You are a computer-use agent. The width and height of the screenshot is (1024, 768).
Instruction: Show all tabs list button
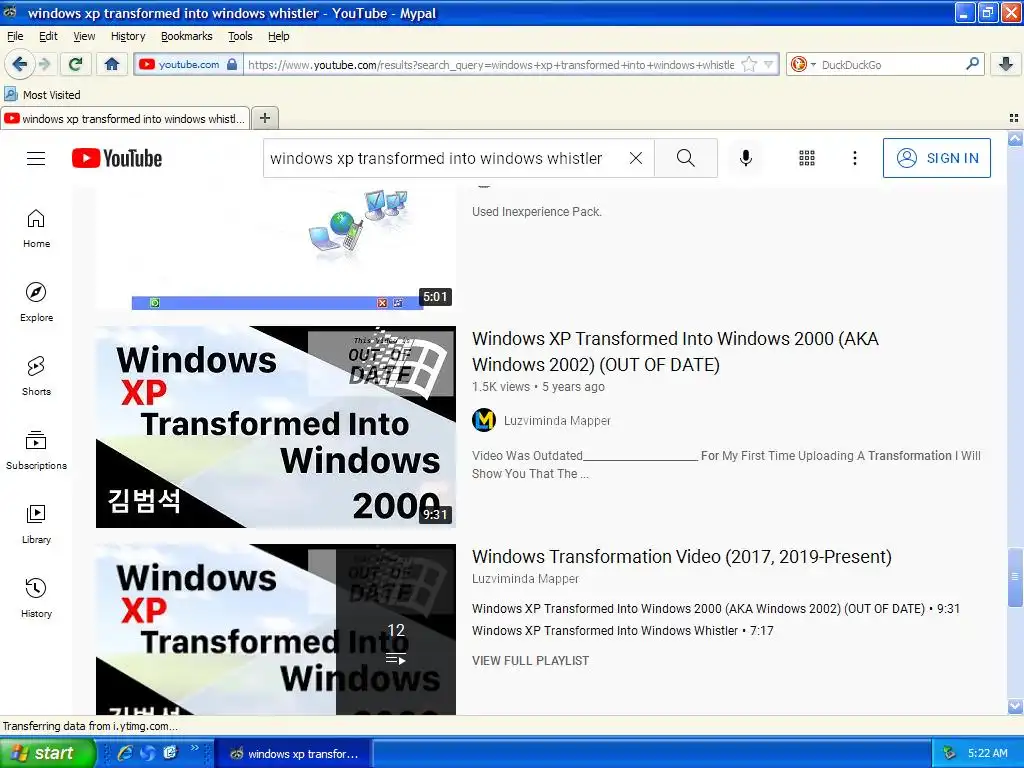pyautogui.click(x=1014, y=118)
